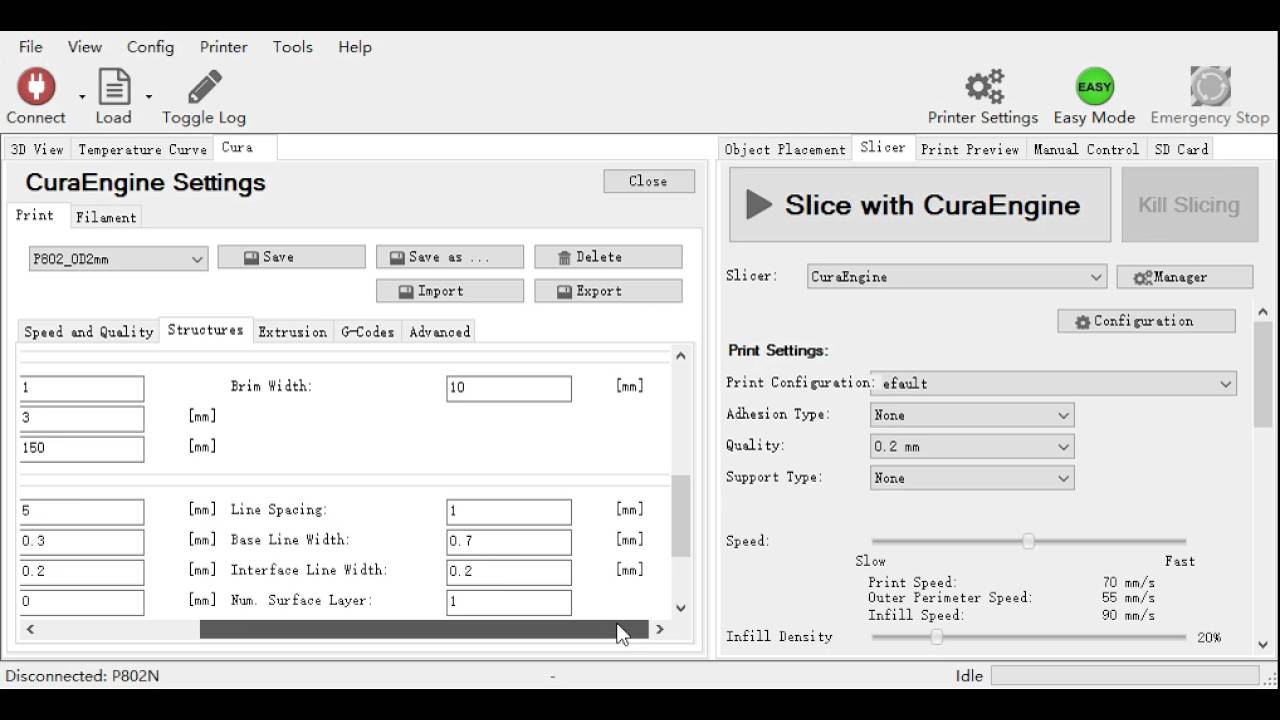Viewport: 1280px width, 720px height.
Task: Open the Slicer CuraEngine dropdown
Action: [x=957, y=277]
